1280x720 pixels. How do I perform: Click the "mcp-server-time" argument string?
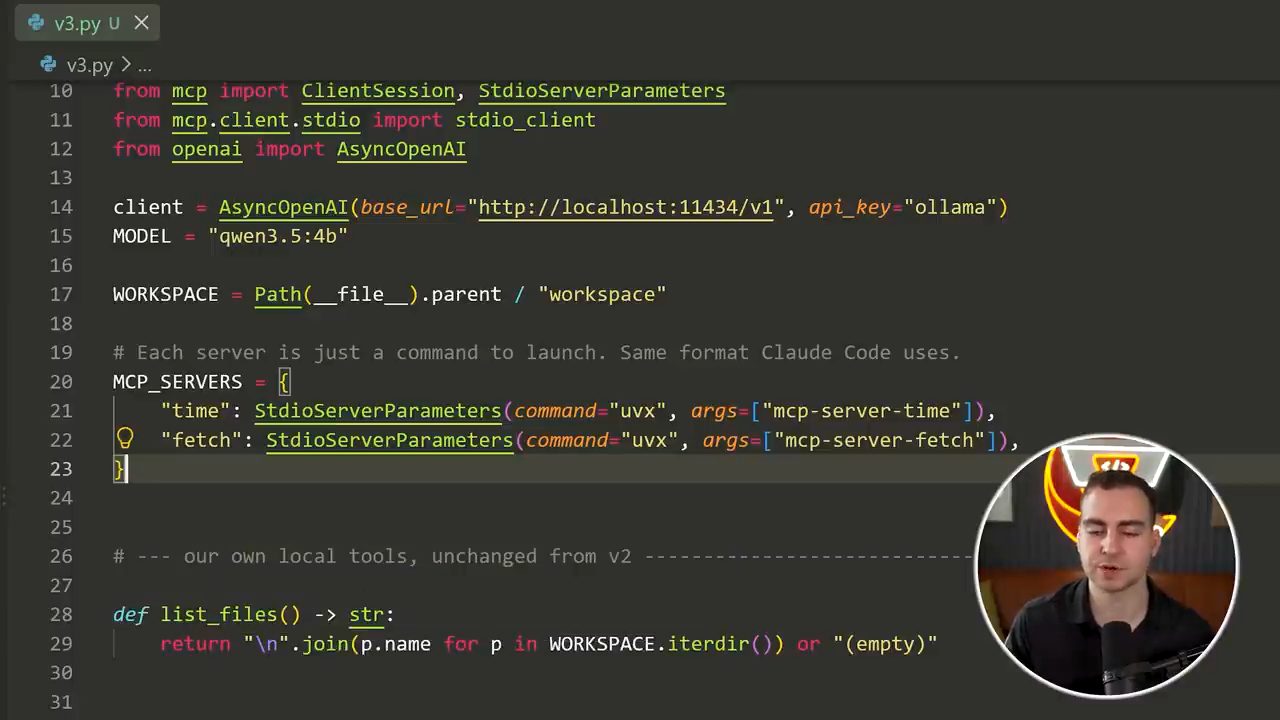coord(862,411)
